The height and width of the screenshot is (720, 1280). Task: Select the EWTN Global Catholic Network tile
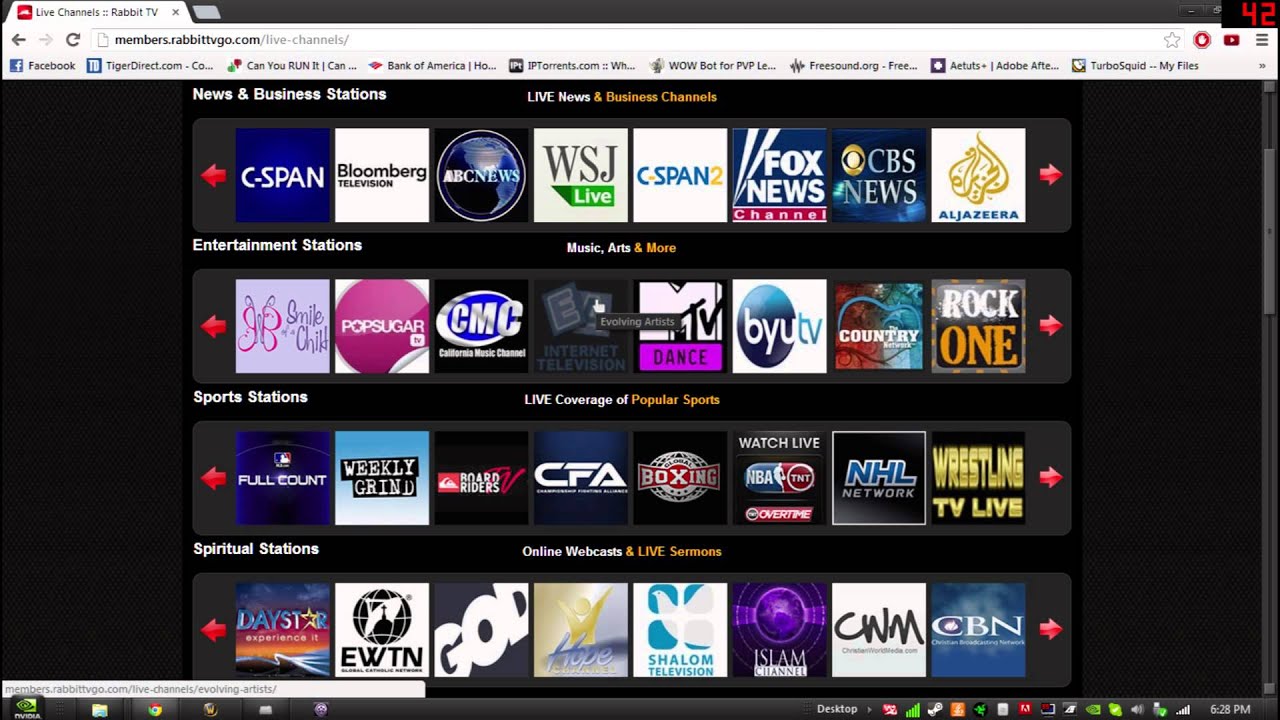tap(382, 630)
